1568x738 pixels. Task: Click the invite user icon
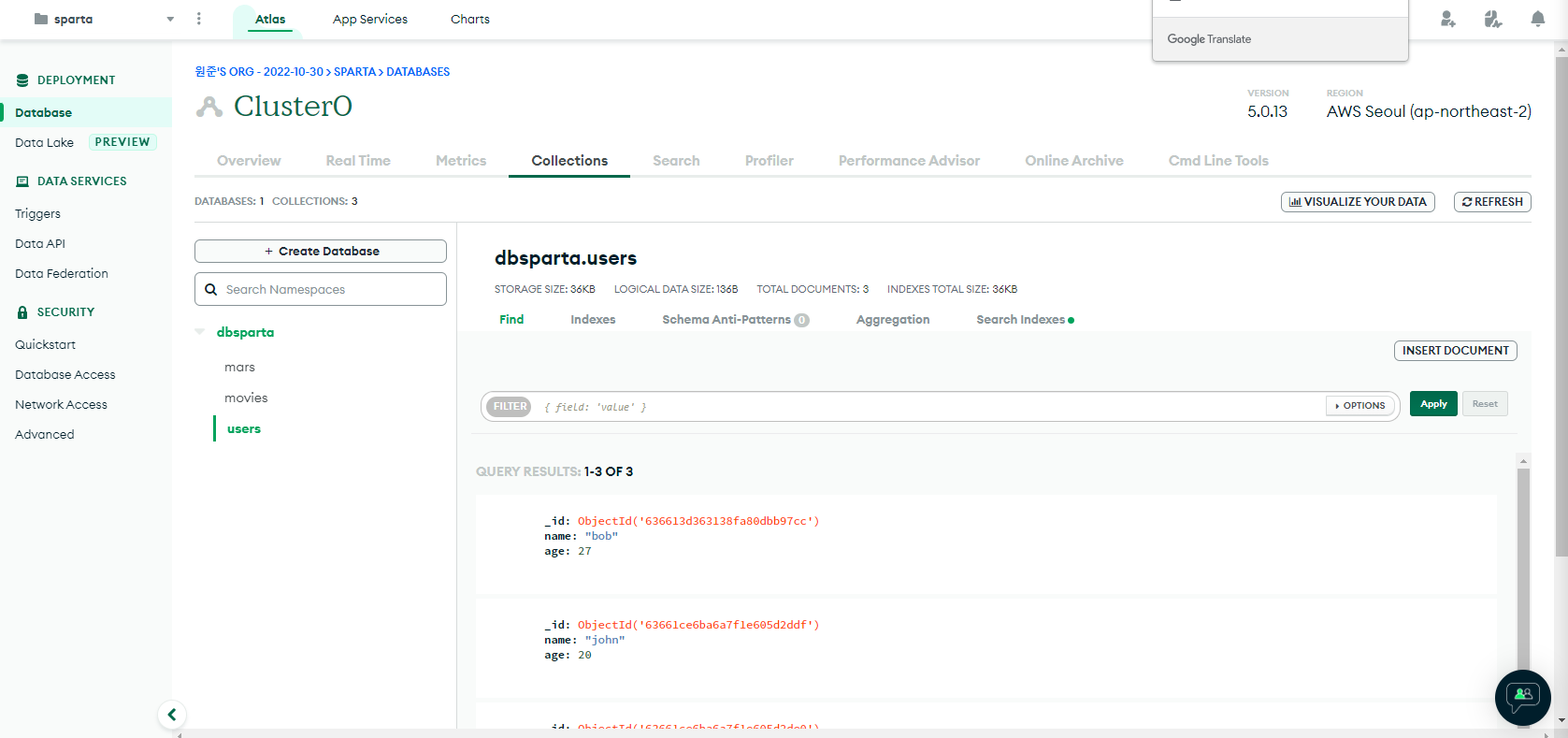(x=1447, y=19)
